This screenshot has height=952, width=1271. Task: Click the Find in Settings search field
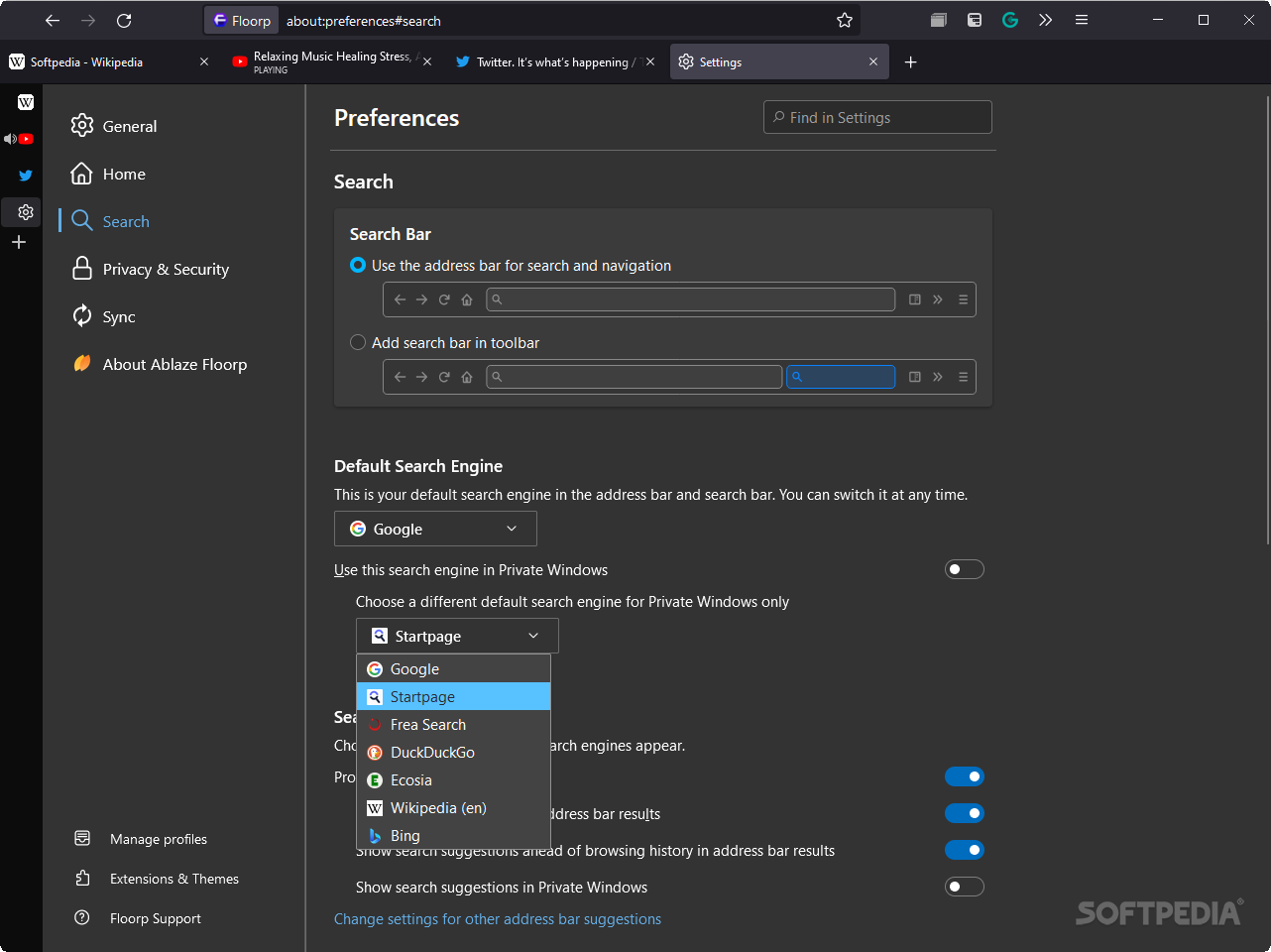pyautogui.click(x=877, y=117)
